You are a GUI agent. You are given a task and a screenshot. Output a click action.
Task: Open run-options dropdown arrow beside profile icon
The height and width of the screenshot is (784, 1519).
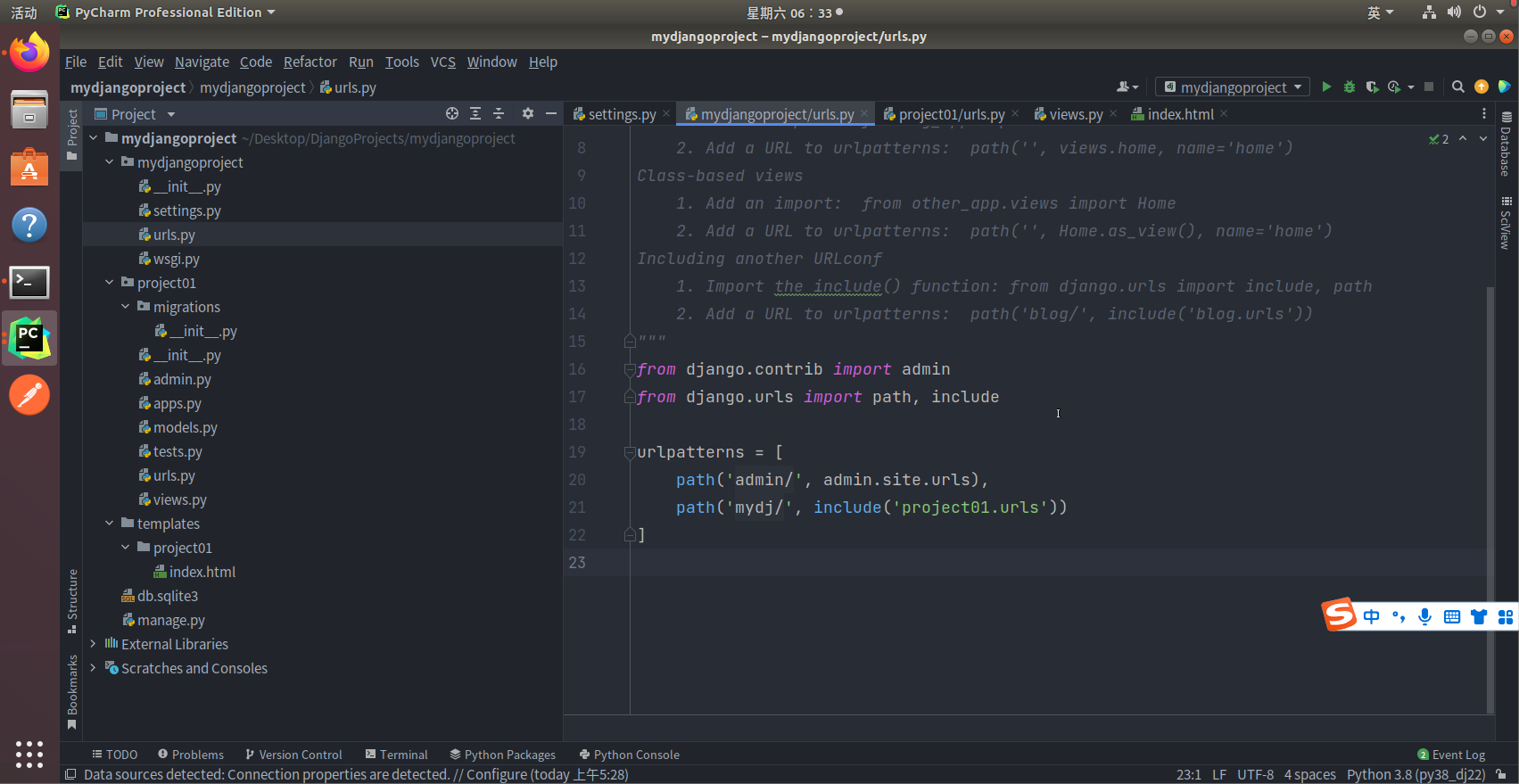[x=1410, y=87]
